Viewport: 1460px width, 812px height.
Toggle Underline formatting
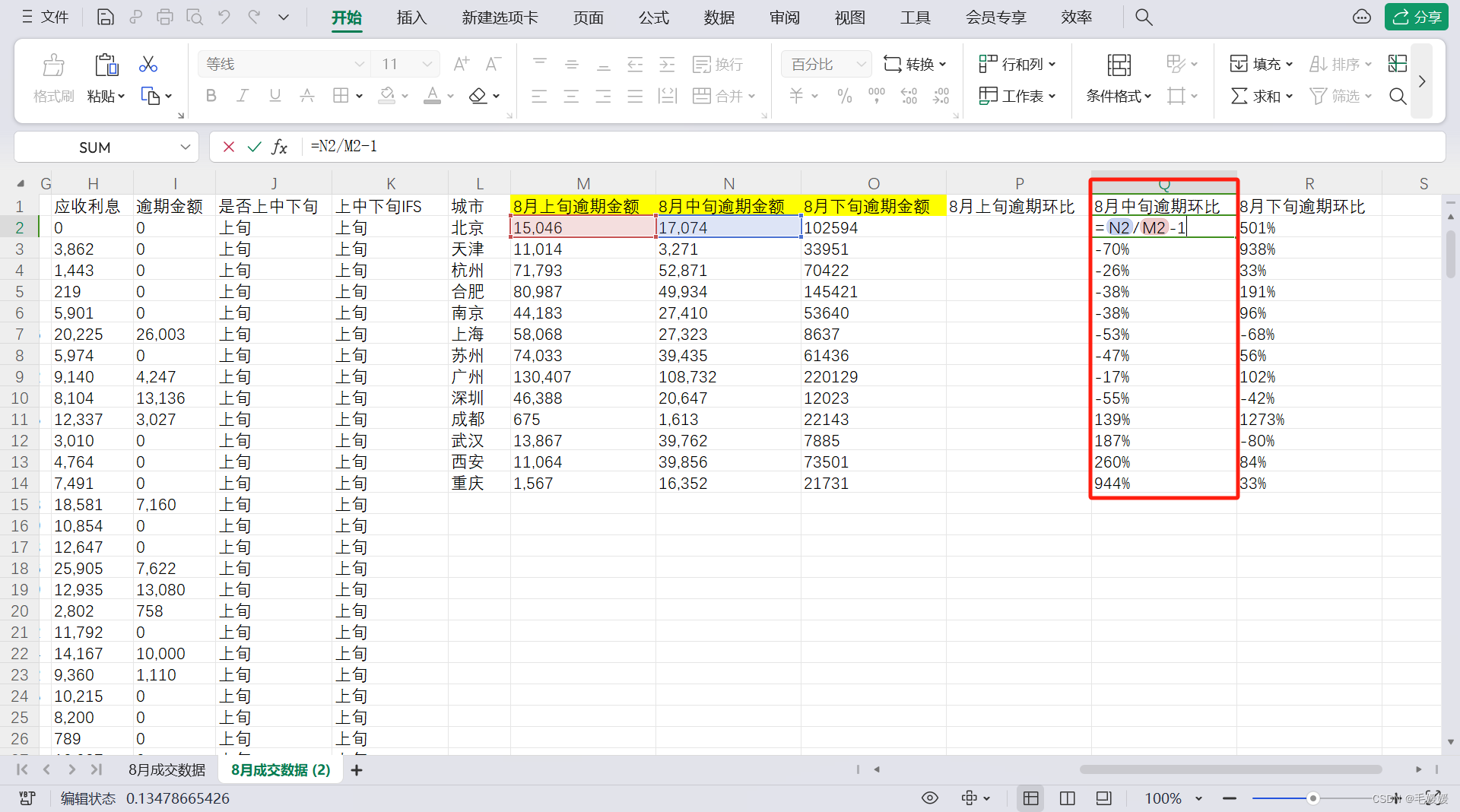point(275,96)
